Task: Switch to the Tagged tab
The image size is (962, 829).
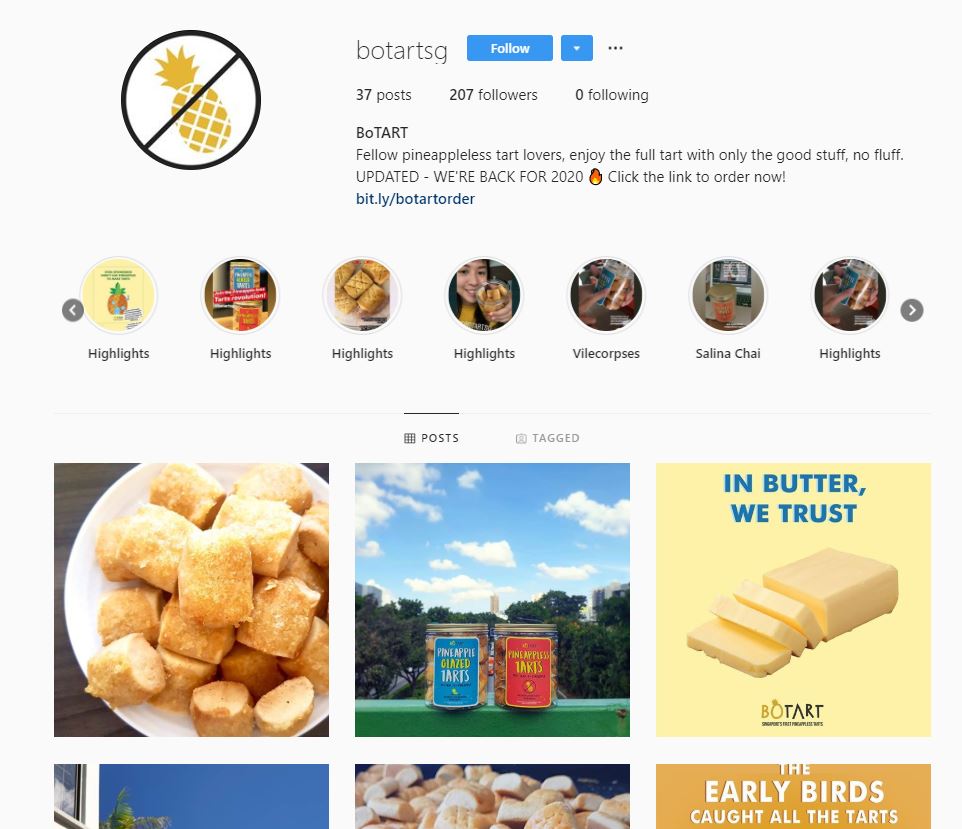Action: (547, 438)
